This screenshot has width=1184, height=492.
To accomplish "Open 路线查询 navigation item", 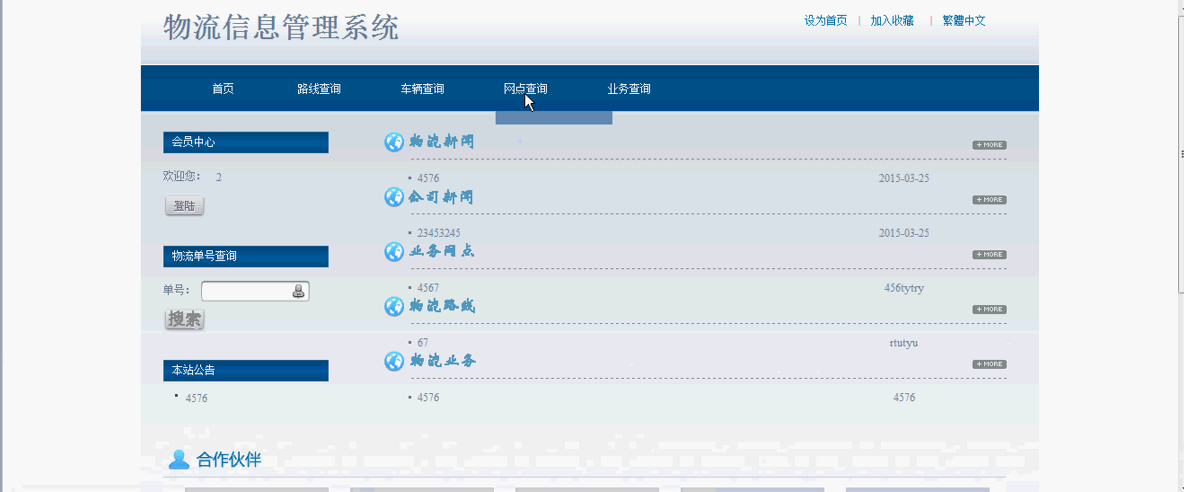I will coord(319,89).
